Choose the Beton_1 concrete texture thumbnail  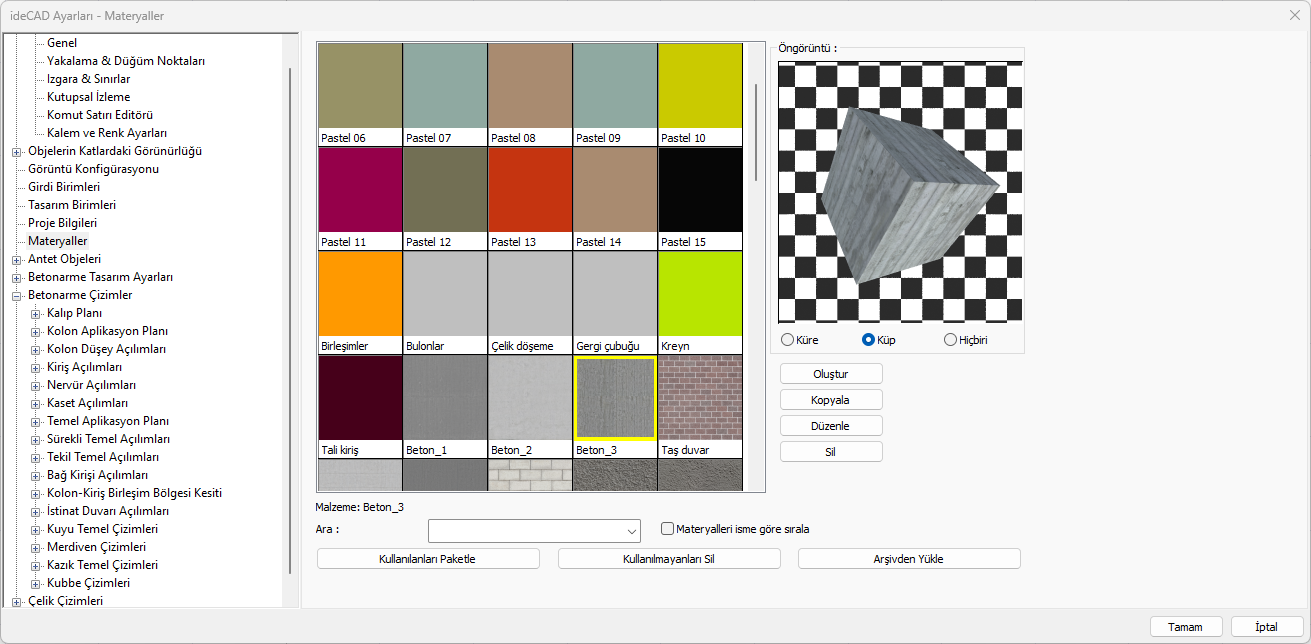[x=445, y=398]
